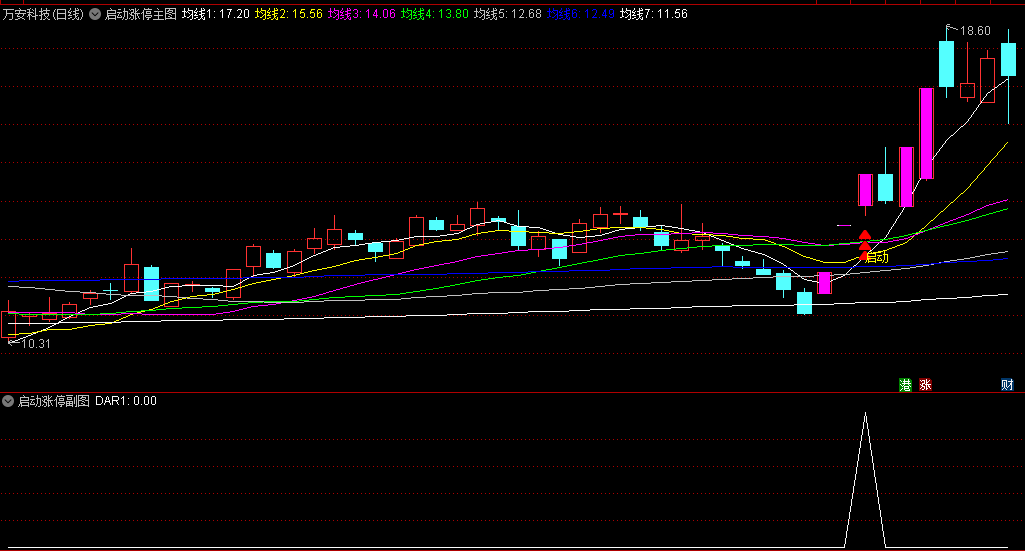
Task: Click indicator name 启动涨停副图
Action: click(54, 401)
